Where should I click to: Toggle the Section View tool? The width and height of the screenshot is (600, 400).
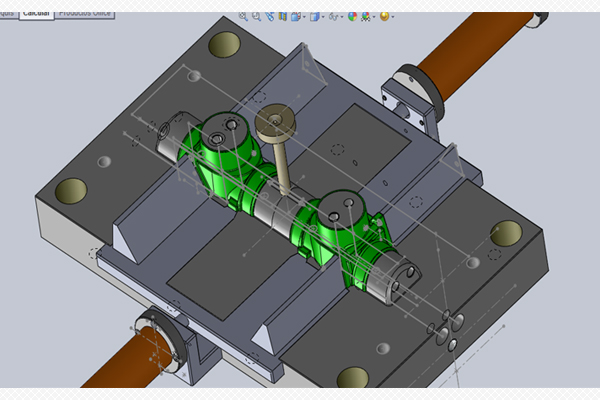282,17
